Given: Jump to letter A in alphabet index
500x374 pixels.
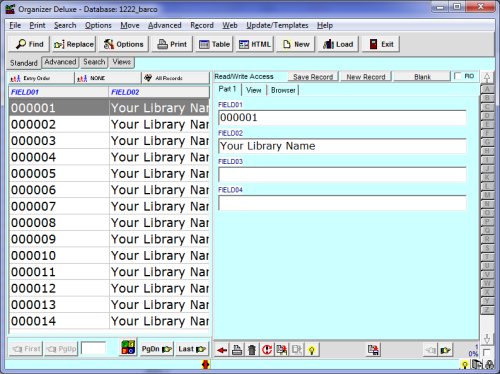Looking at the screenshot, I should pyautogui.click(x=487, y=89).
